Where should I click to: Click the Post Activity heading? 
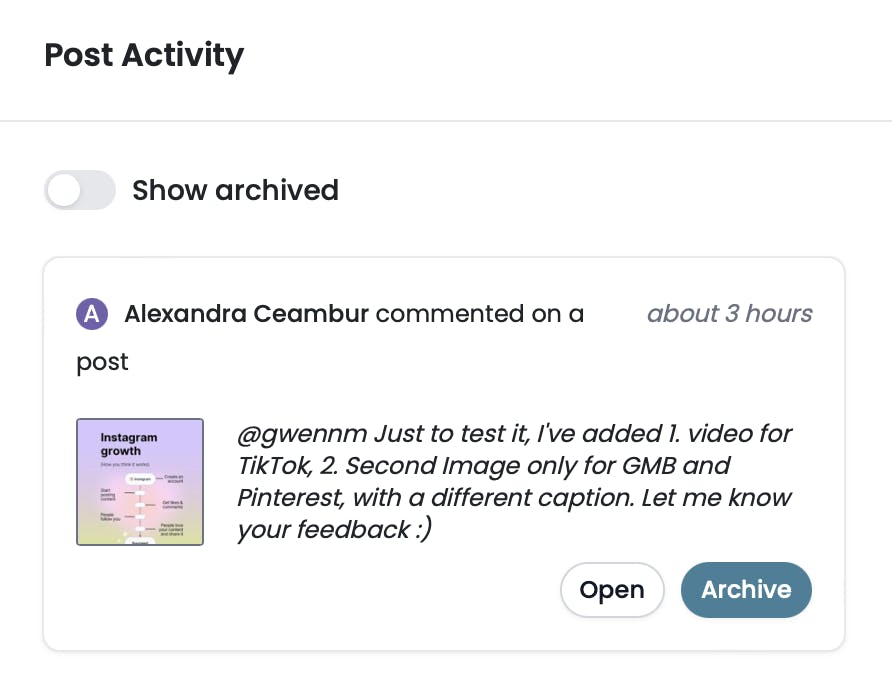click(144, 55)
